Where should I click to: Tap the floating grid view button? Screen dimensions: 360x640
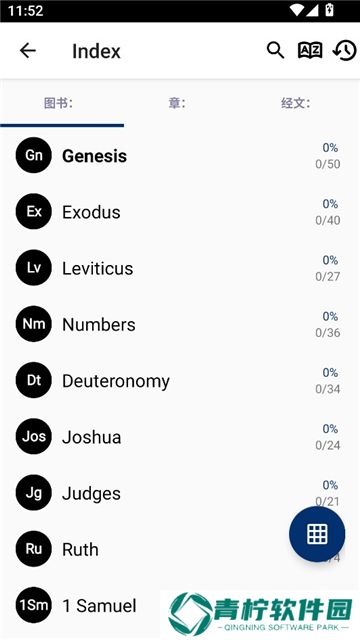click(317, 534)
